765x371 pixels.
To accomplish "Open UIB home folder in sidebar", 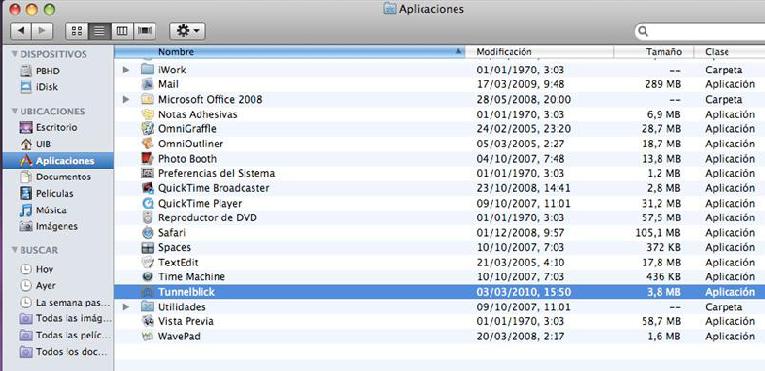I will (36, 144).
